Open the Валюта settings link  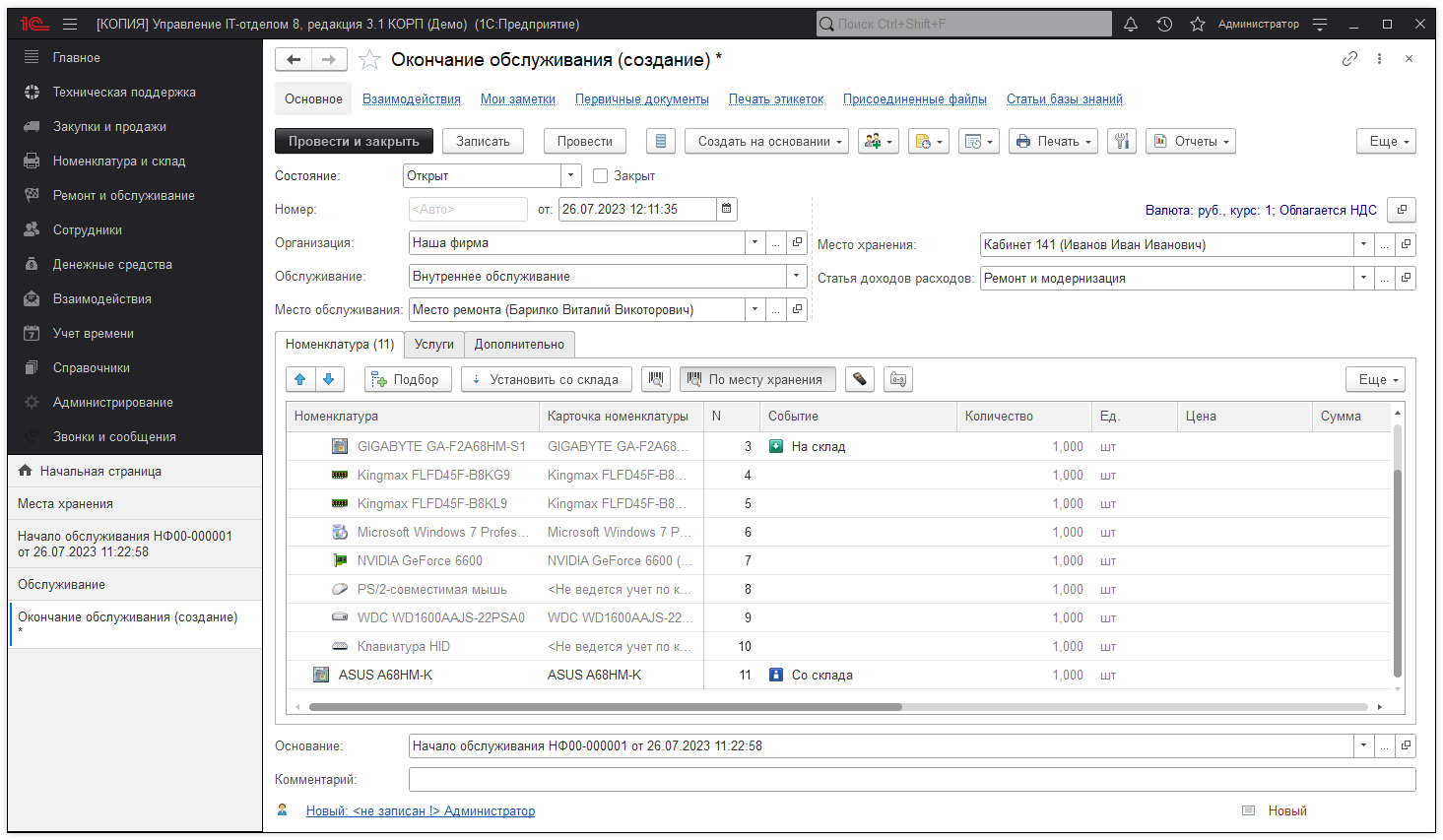[x=1260, y=210]
